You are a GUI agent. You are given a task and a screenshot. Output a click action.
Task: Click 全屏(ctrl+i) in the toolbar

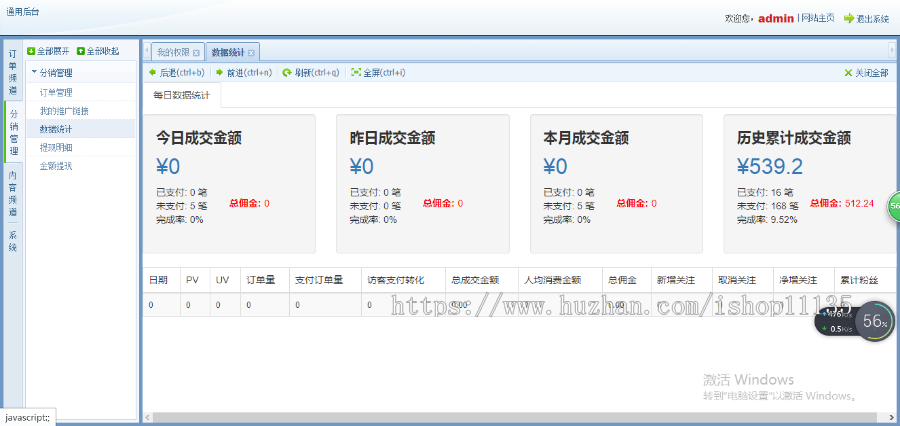tap(378, 73)
